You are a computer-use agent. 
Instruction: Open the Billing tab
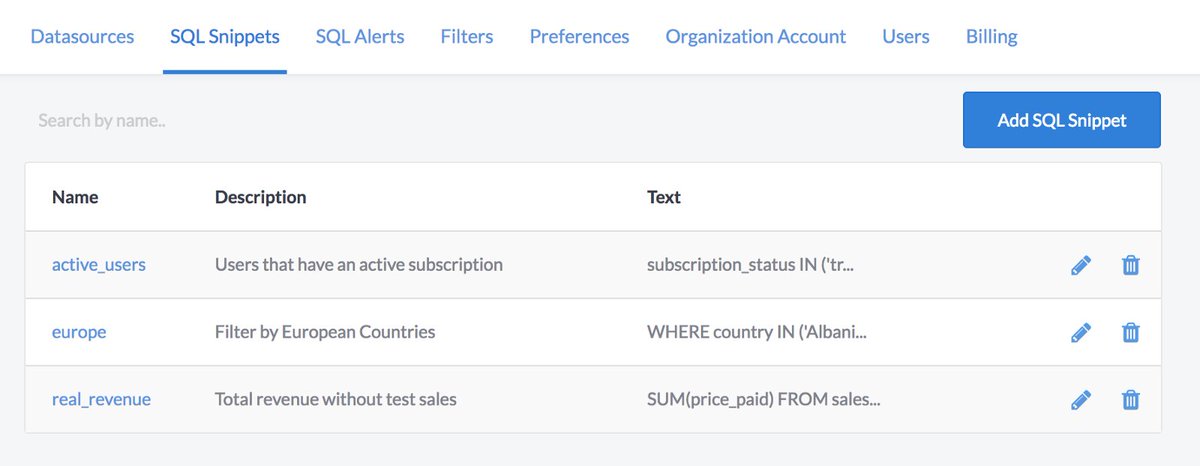pyautogui.click(x=991, y=37)
